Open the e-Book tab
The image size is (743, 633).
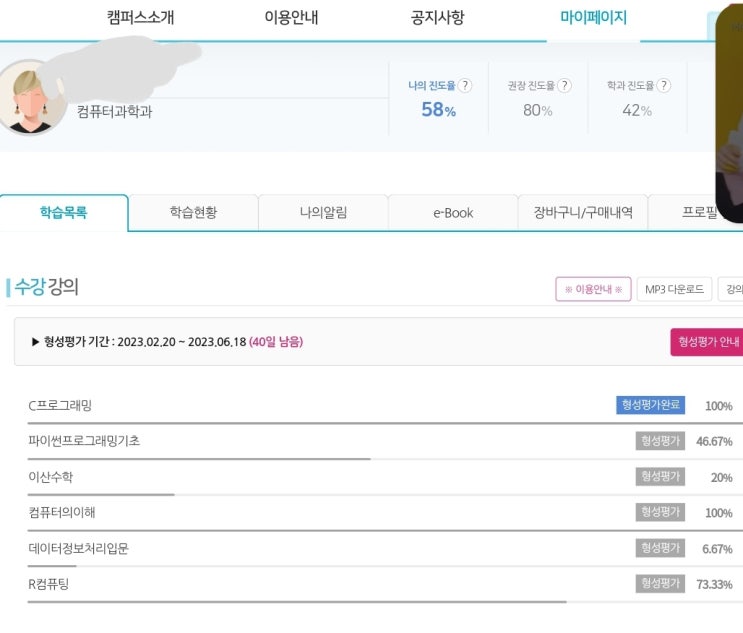(x=453, y=213)
